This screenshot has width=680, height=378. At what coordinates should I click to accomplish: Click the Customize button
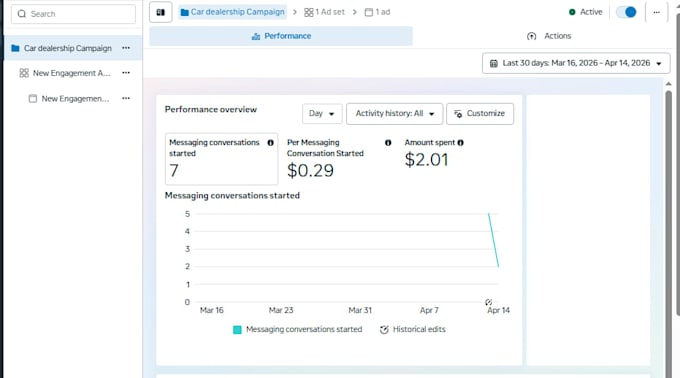click(480, 114)
